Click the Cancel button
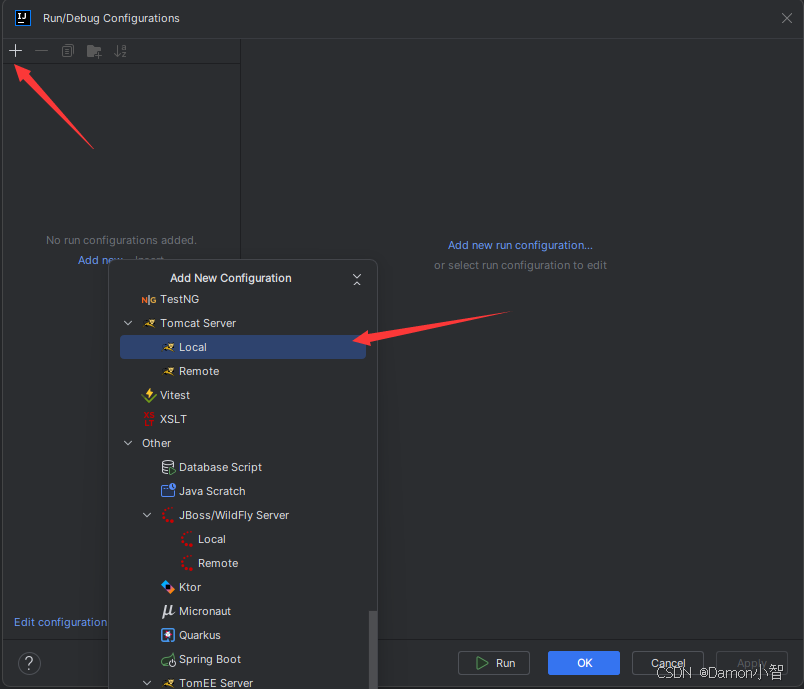 click(668, 663)
